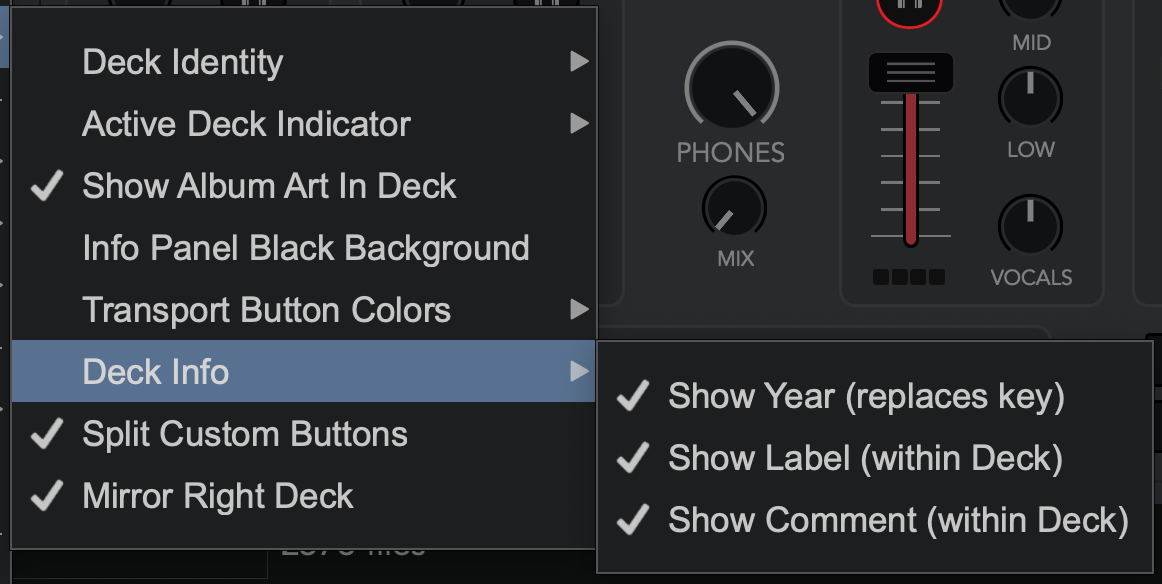Screen dimensions: 1162x584
Task: Toggle Show Comment (within Deck)
Action: point(874,520)
